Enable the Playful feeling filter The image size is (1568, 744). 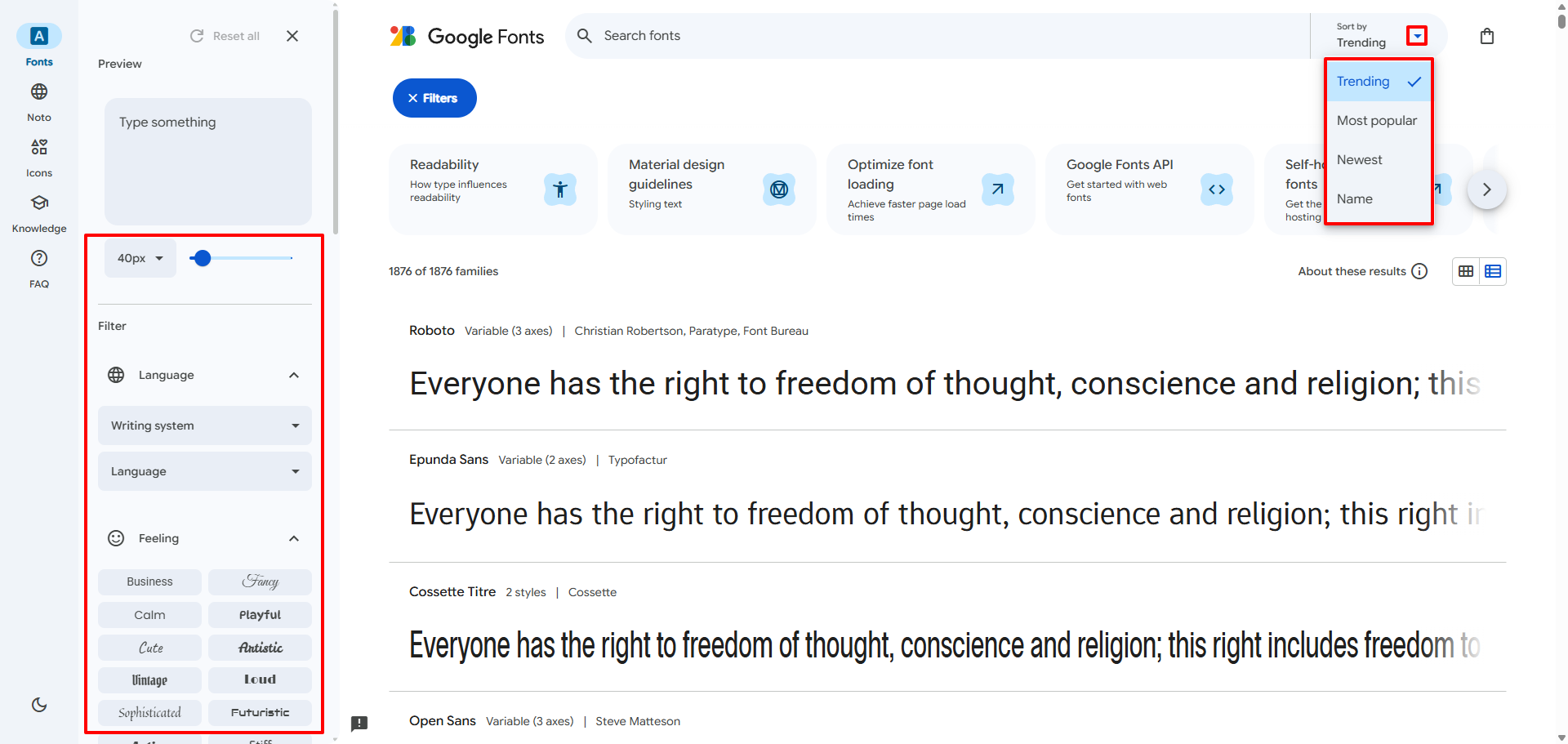(x=260, y=614)
